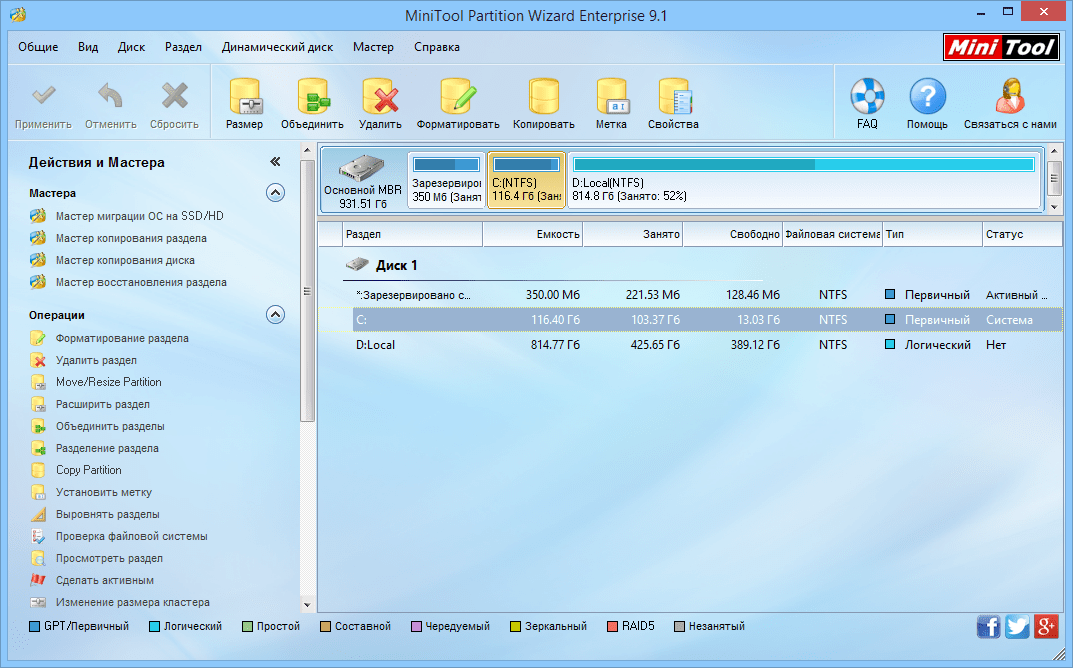The image size is (1073, 668).
Task: Open Мастер копирования диска in the sidebar
Action: coord(120,260)
